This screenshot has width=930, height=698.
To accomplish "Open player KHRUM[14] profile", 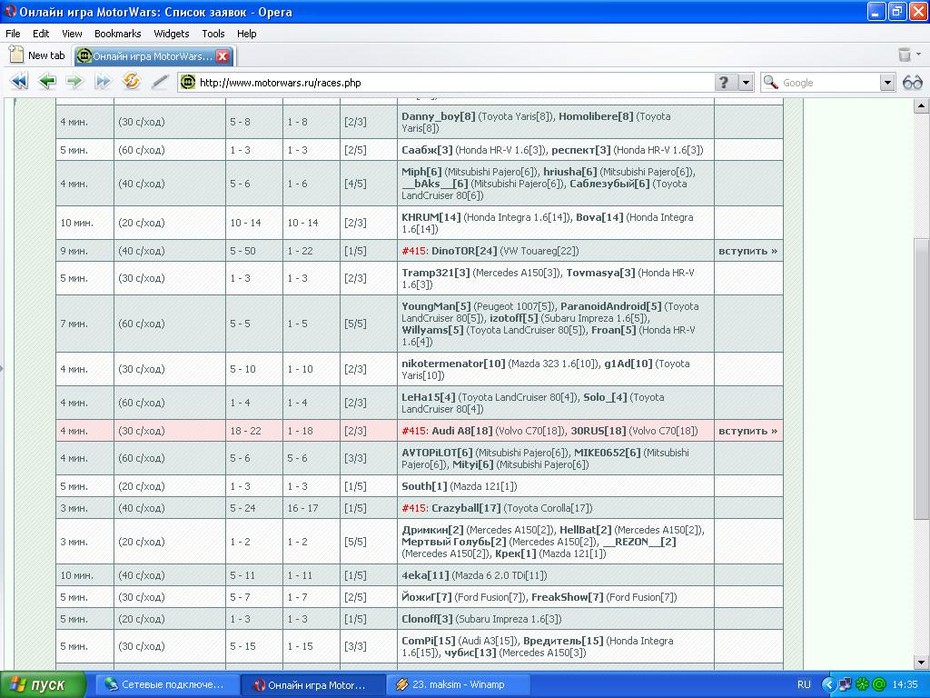I will click(431, 217).
